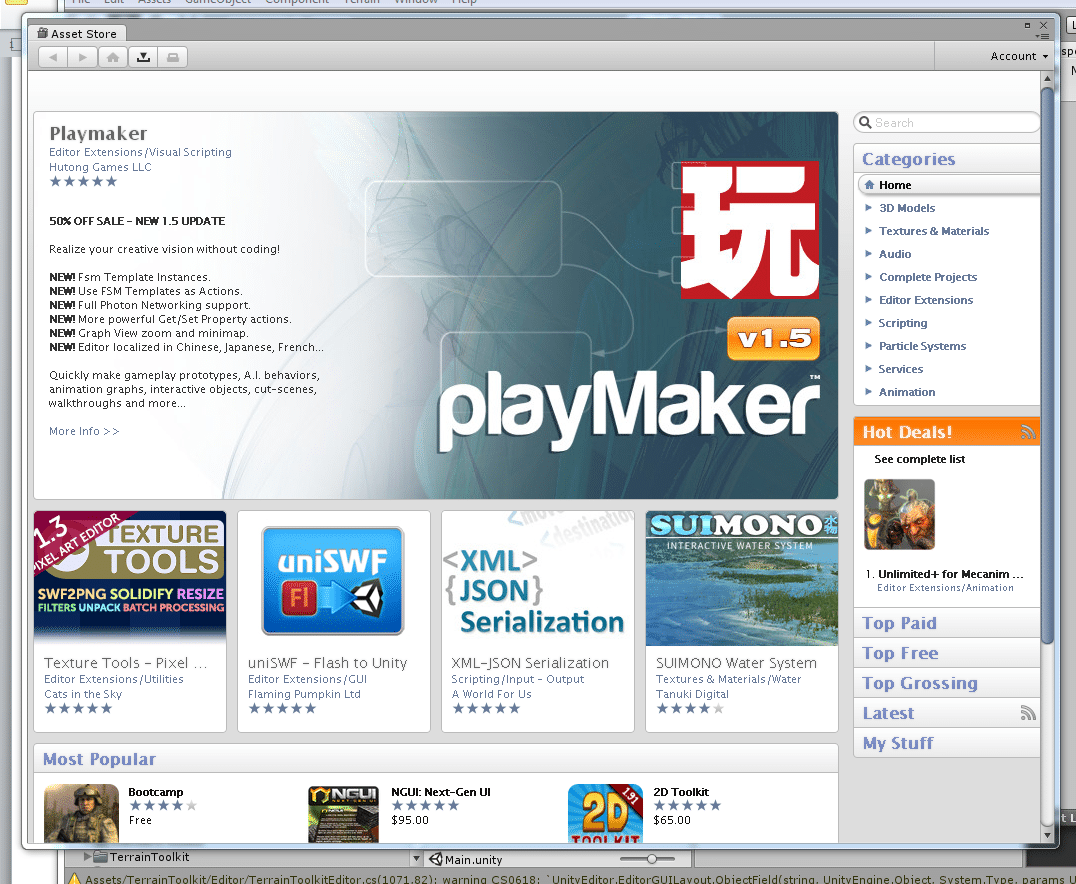1076x884 pixels.
Task: Click the Main.unity scene icon
Action: point(435,859)
